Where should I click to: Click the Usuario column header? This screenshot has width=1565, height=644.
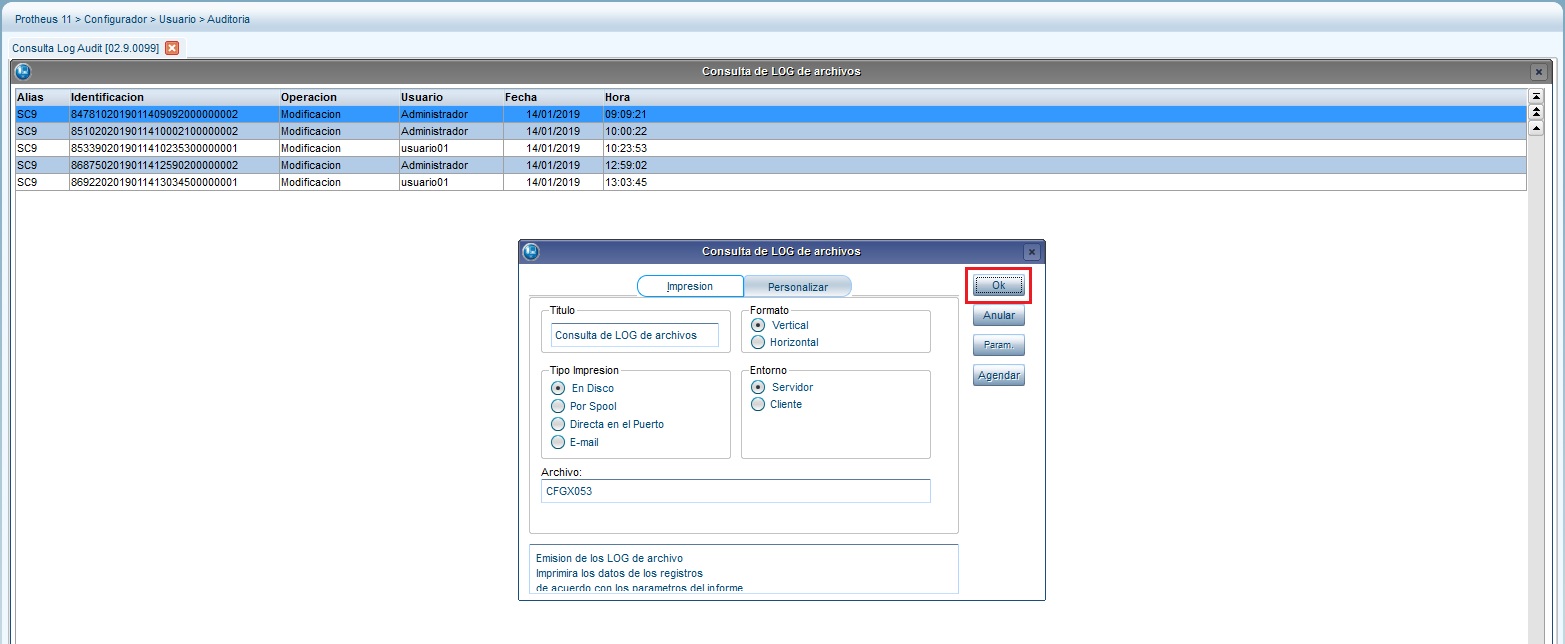pos(451,97)
